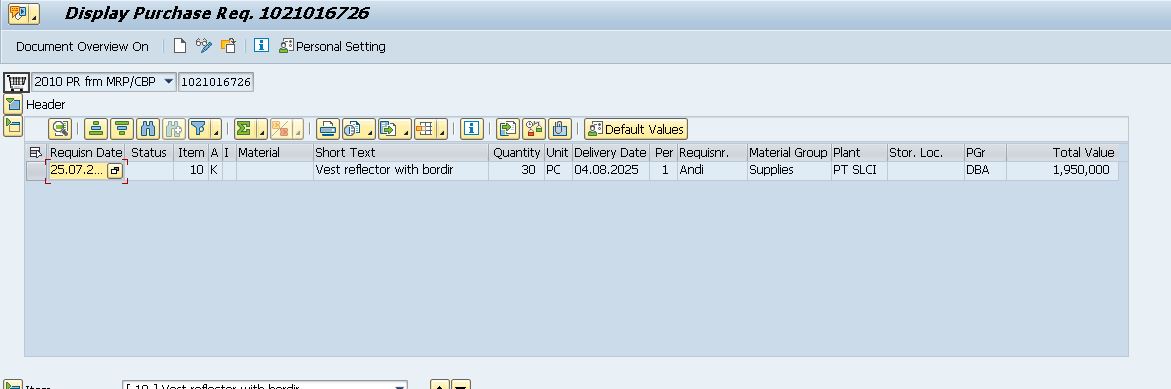The image size is (1171, 389).
Task: Click the hand icon beside Default Values
Action: pos(560,129)
